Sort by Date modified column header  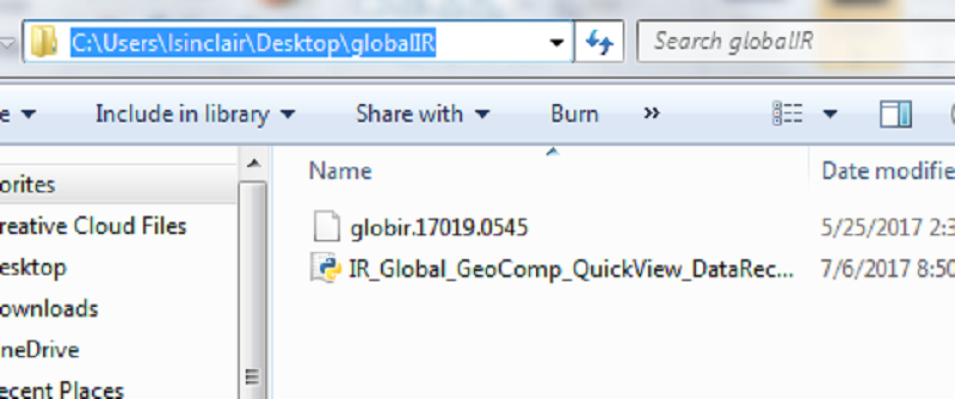(888, 171)
